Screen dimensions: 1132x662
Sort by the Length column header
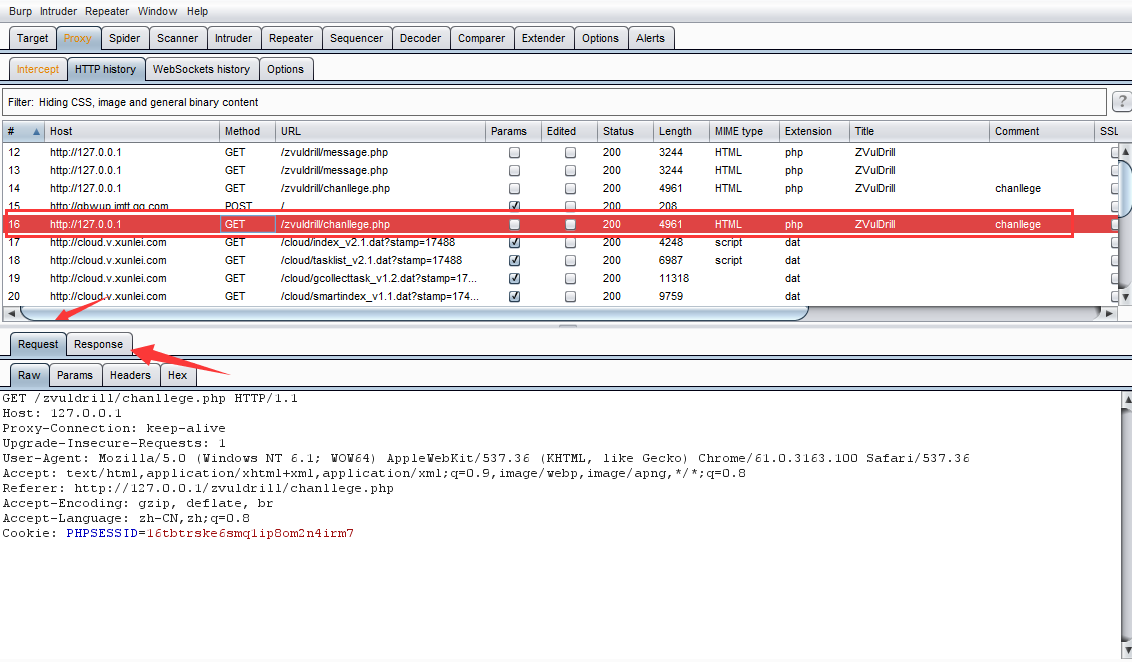(681, 131)
